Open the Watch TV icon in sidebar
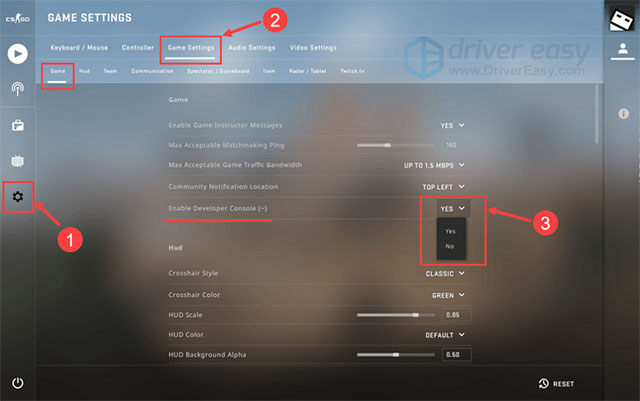Screen dimensions: 640x401 pyautogui.click(x=18, y=161)
